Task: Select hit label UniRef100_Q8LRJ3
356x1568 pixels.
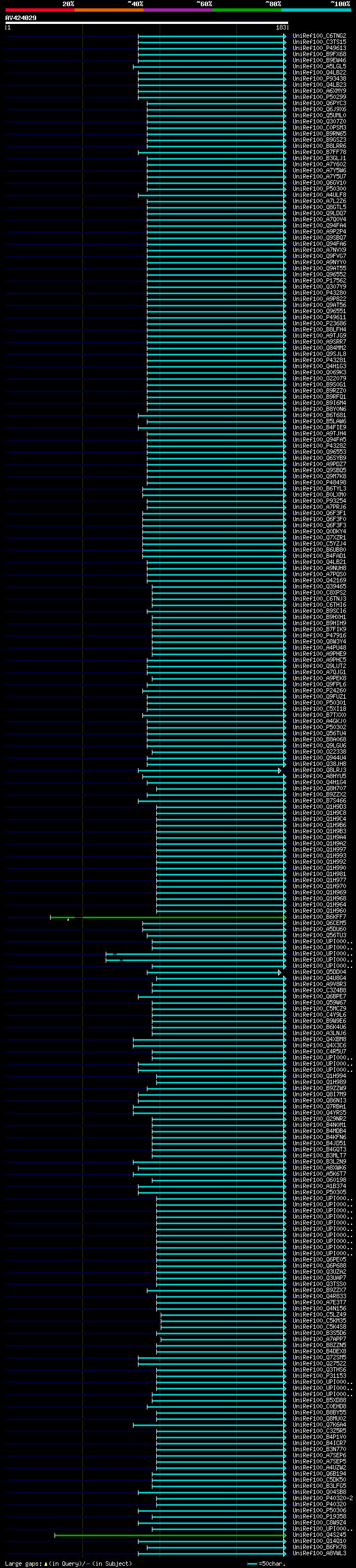Action: [319, 770]
